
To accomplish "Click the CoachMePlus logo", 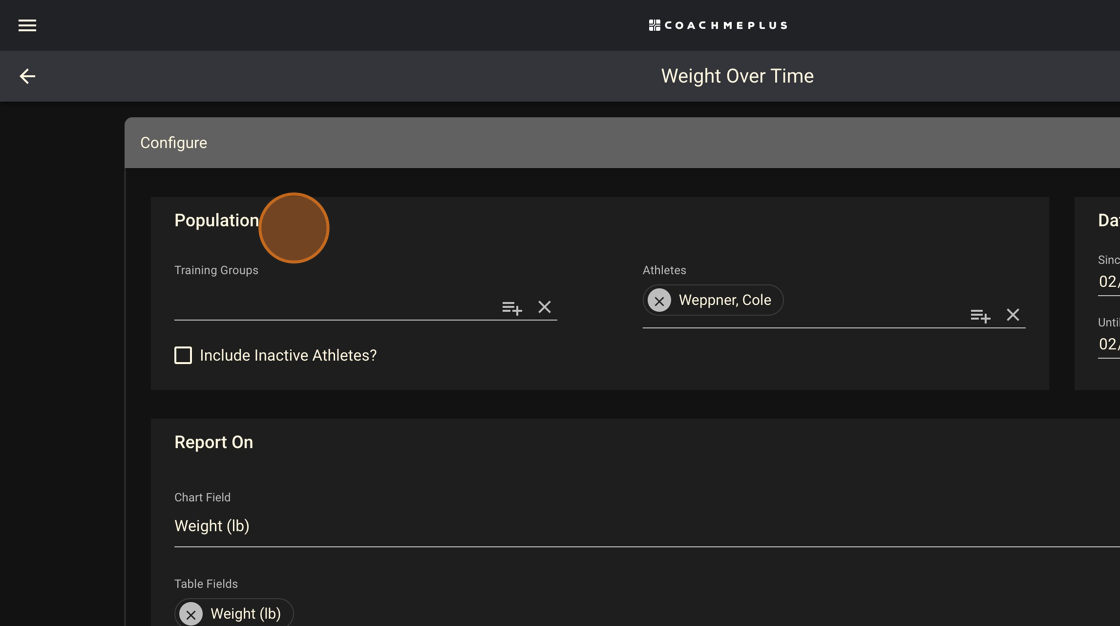I will tap(718, 25).
